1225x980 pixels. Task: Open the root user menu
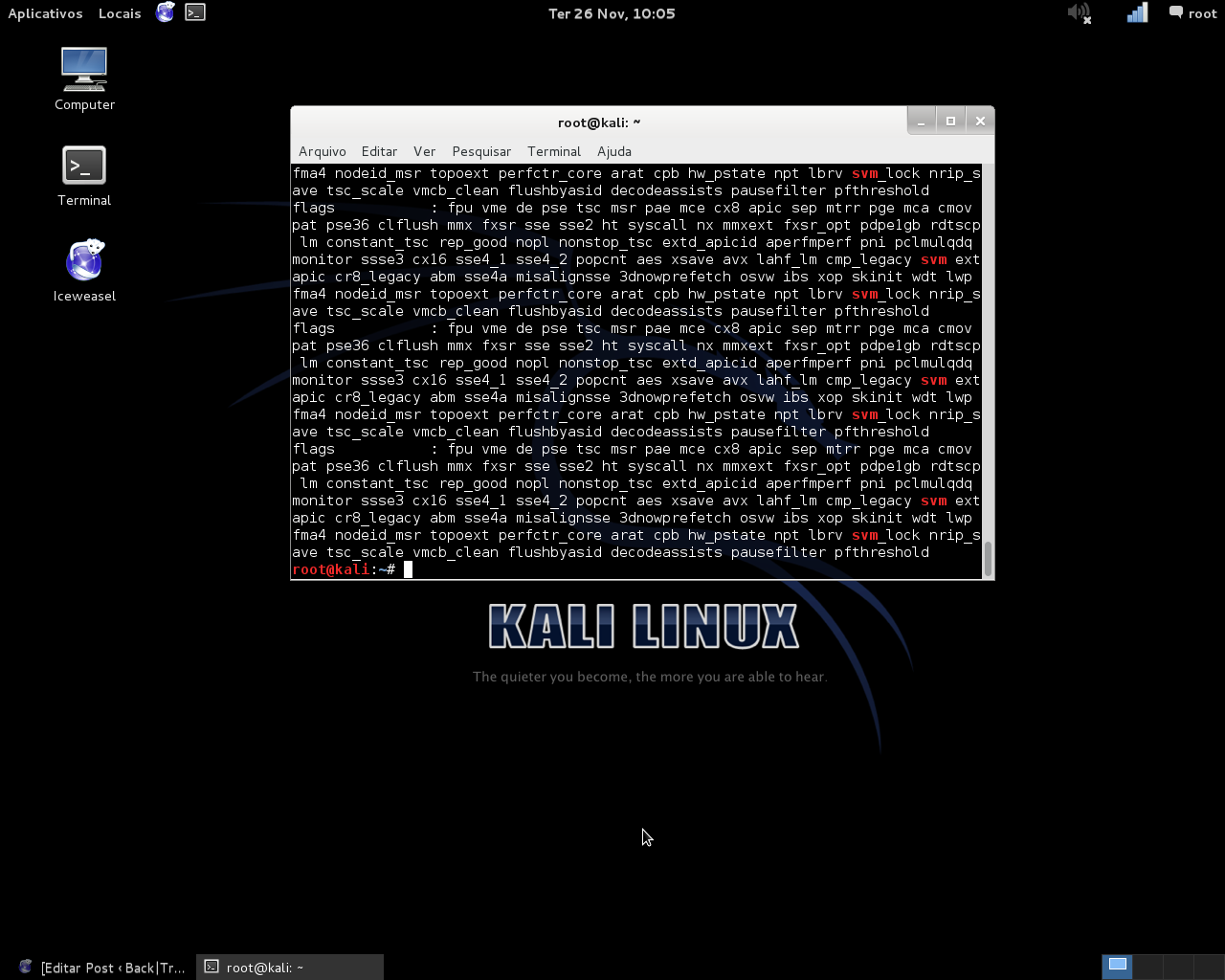(x=1193, y=13)
